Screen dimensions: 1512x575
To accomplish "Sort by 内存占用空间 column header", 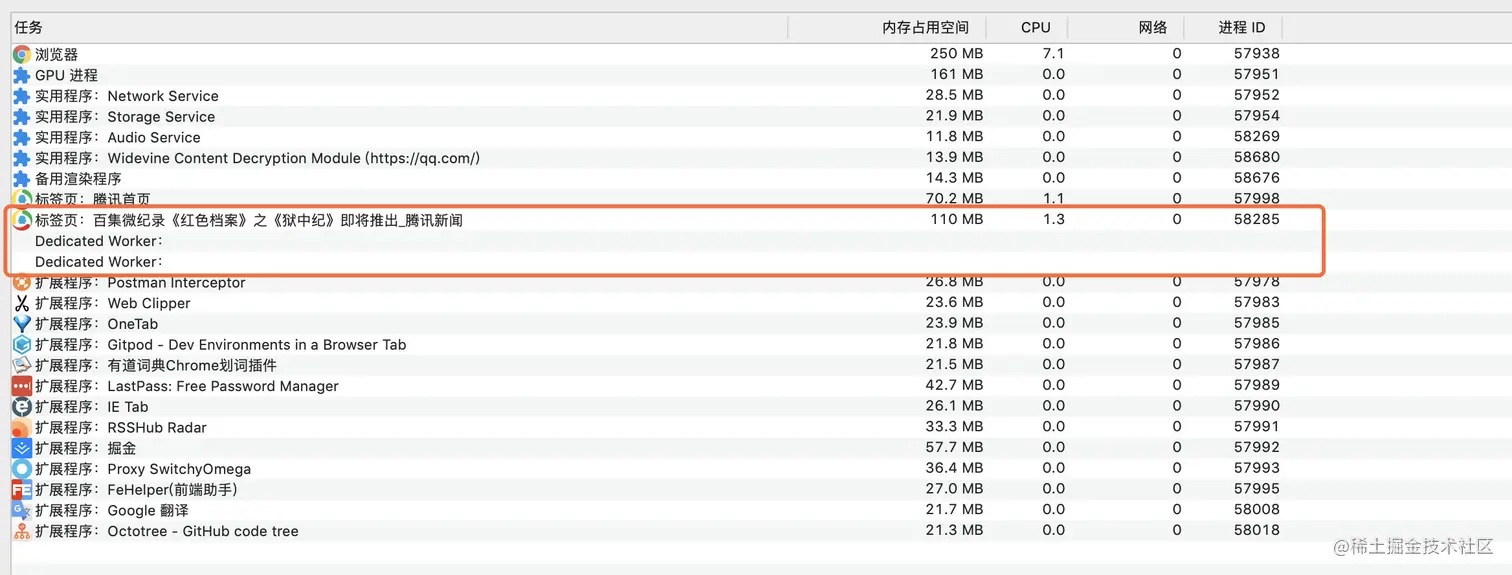I will click(x=926, y=28).
